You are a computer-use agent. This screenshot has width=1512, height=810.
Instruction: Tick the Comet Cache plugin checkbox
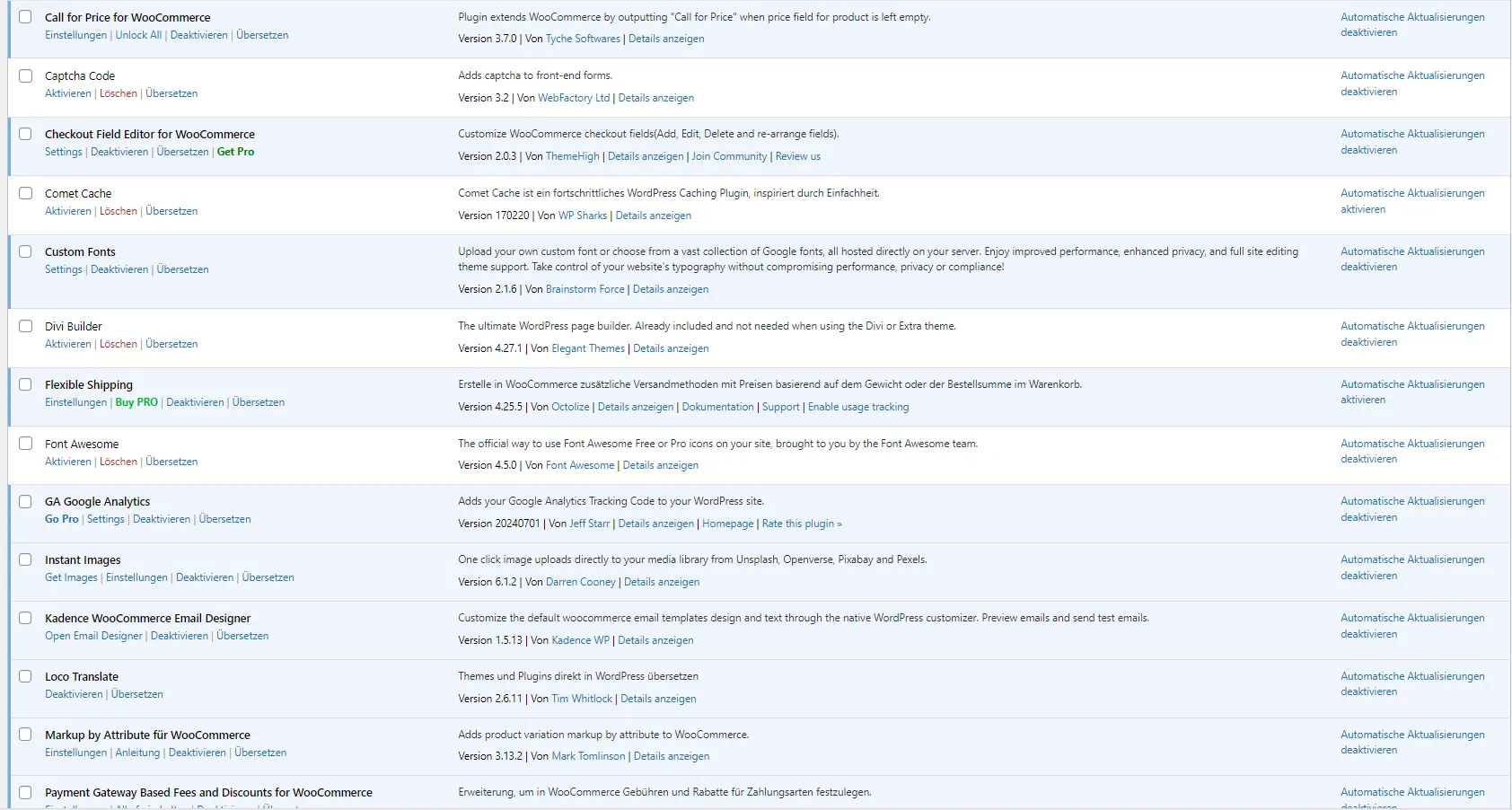click(25, 193)
